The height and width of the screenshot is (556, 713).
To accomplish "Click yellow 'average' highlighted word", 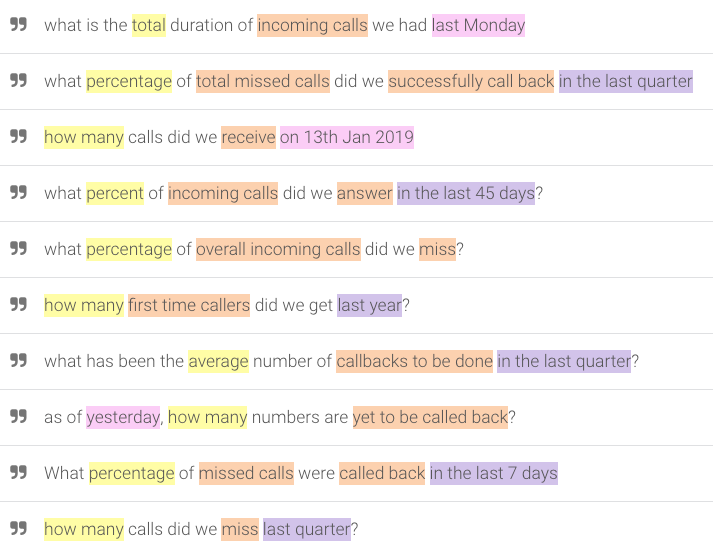I will point(218,361).
